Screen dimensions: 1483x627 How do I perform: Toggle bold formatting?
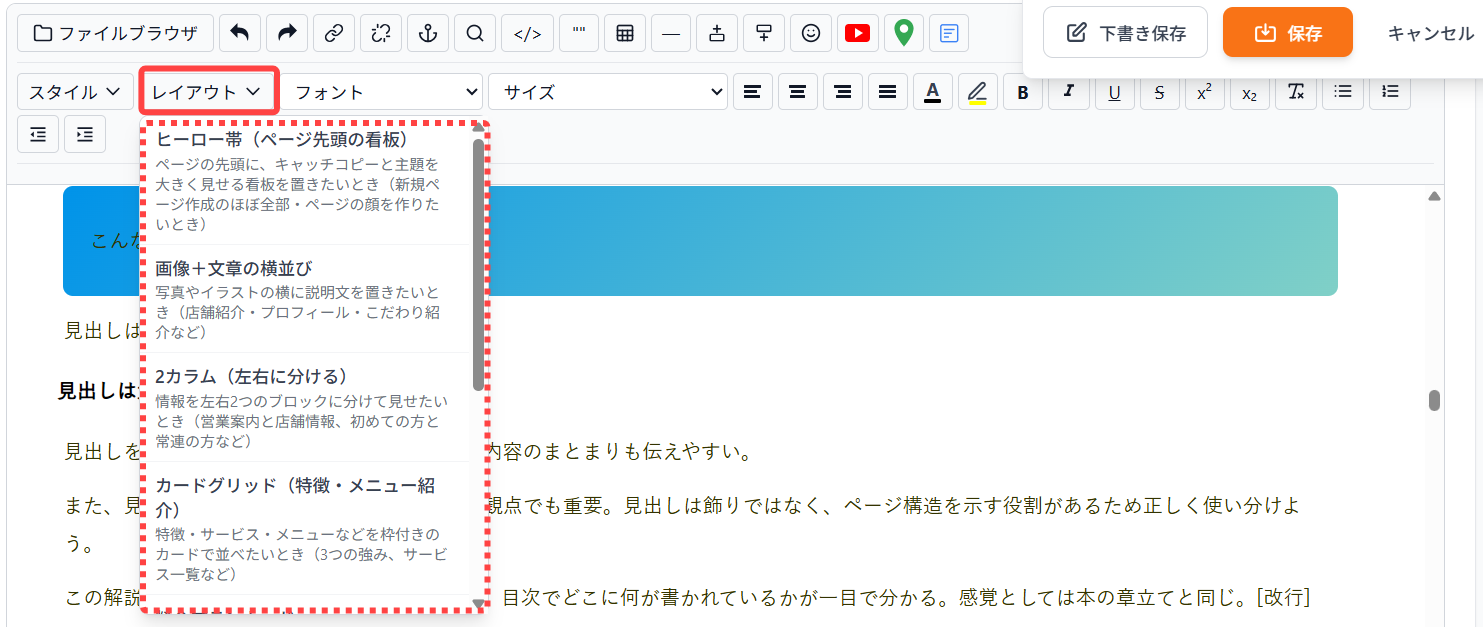point(1022,92)
